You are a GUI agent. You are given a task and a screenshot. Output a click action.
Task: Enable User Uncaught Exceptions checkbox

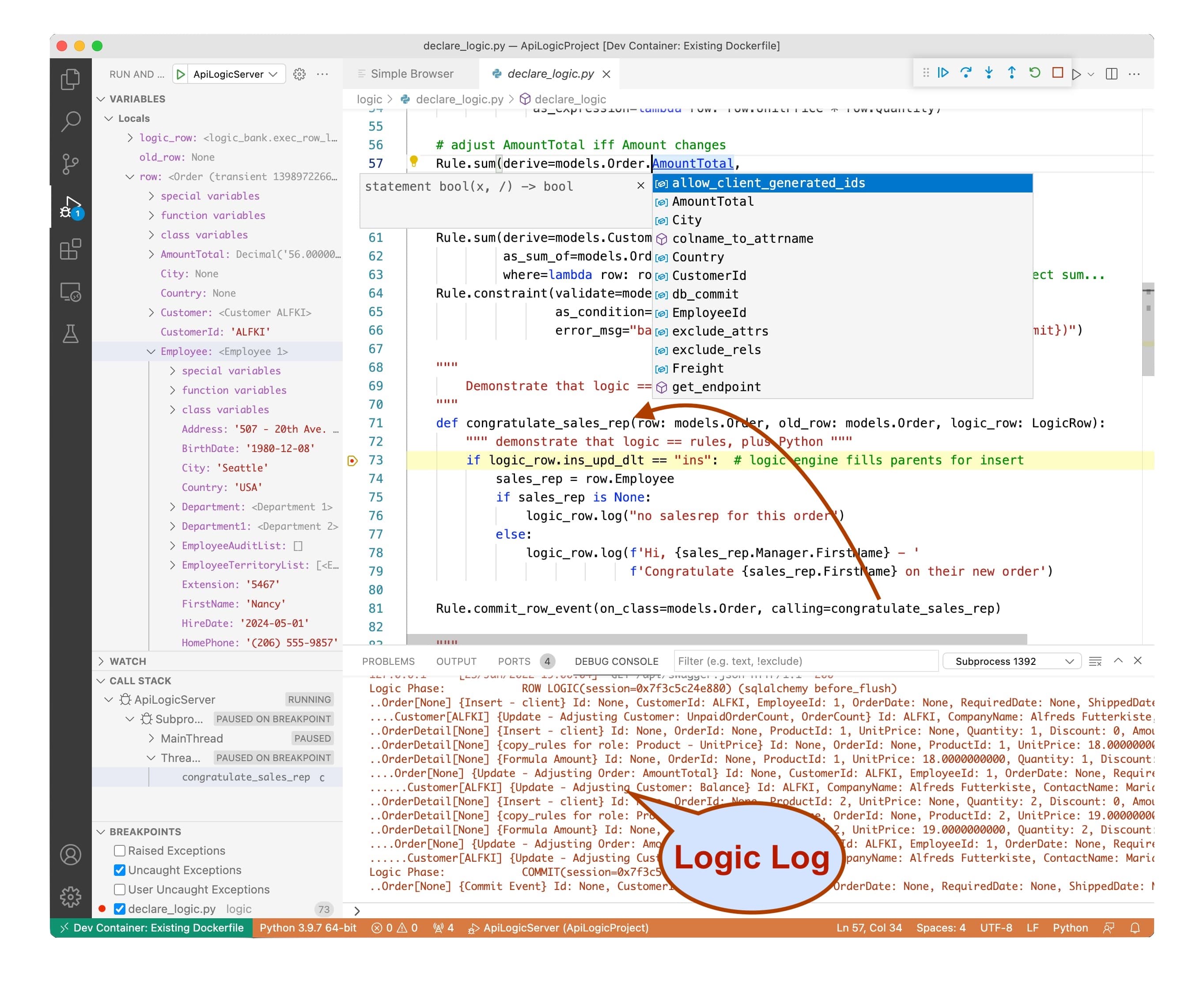click(120, 890)
